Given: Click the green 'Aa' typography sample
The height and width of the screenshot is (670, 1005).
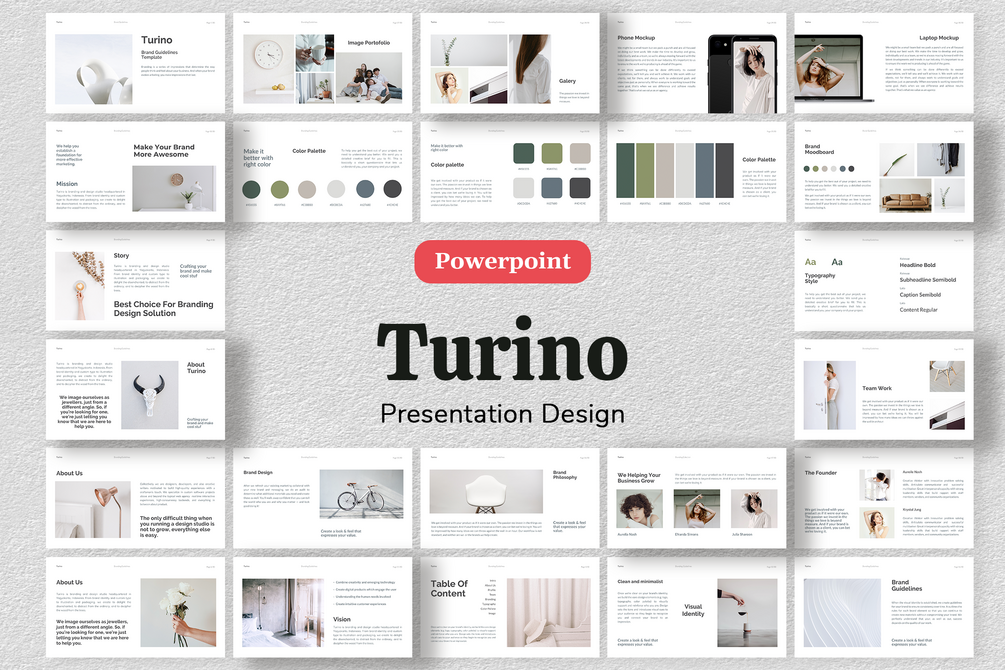Looking at the screenshot, I should [x=811, y=262].
